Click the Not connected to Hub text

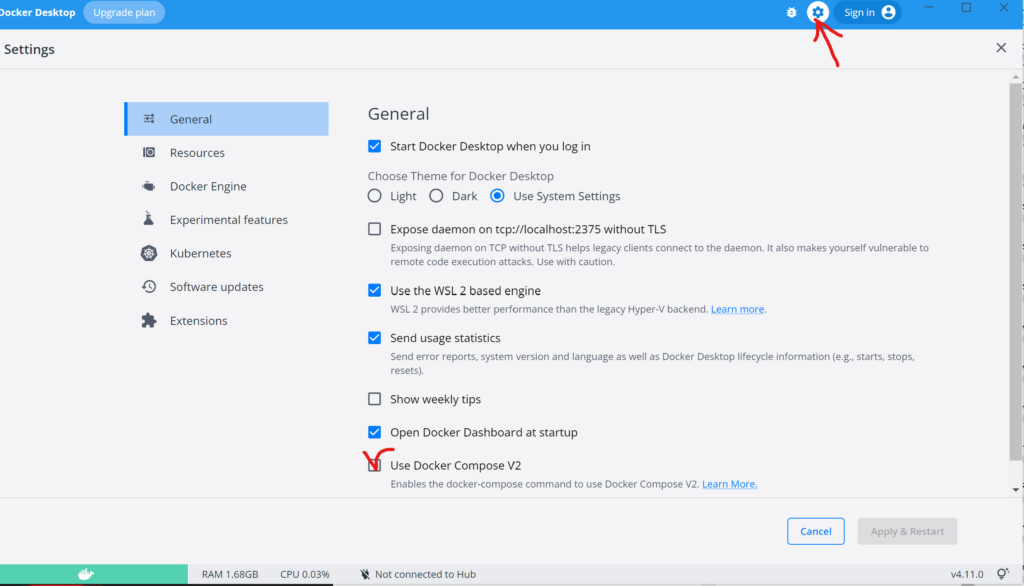[425, 574]
